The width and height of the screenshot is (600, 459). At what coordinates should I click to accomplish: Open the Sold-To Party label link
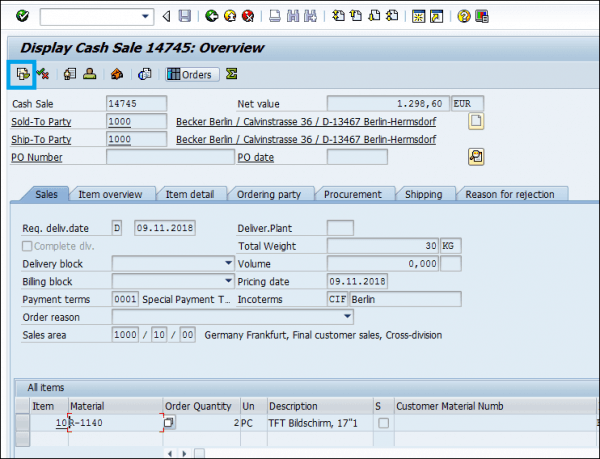point(41,122)
